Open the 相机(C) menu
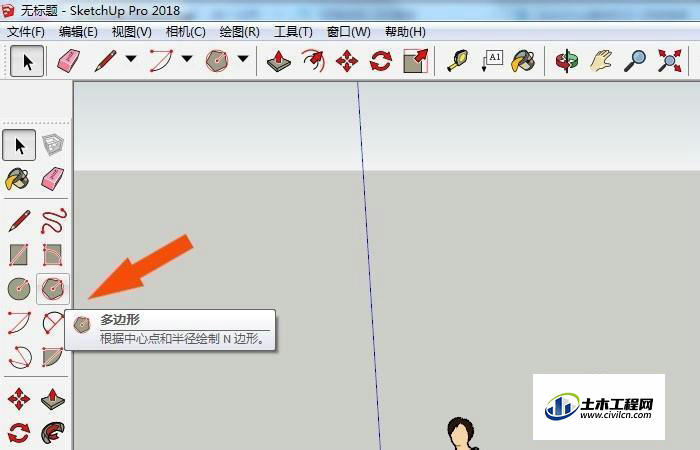Viewport: 700px width, 450px height. (186, 32)
